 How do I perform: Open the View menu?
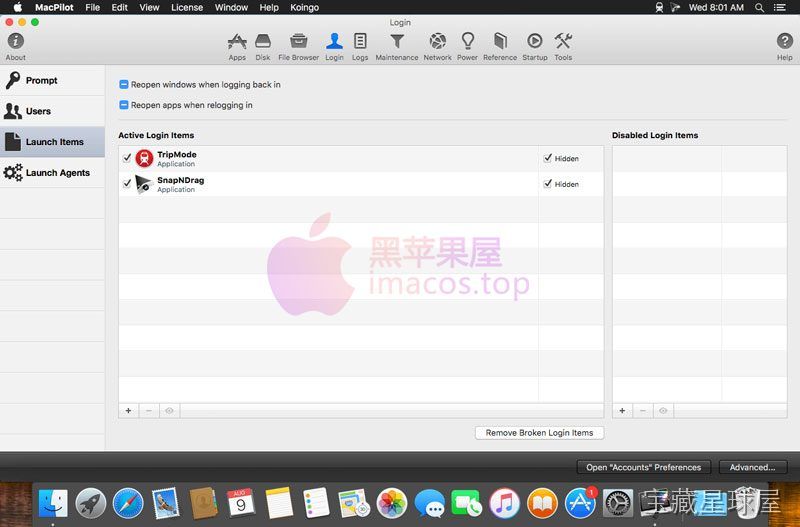pos(149,7)
